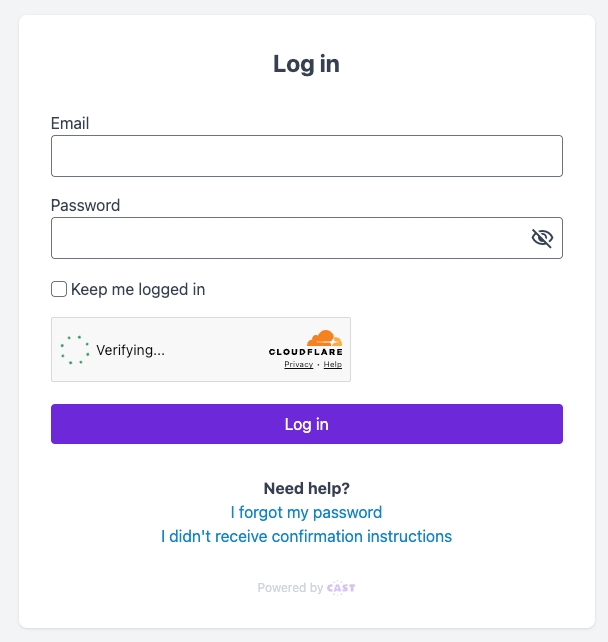Click the Password field label

click(x=85, y=205)
